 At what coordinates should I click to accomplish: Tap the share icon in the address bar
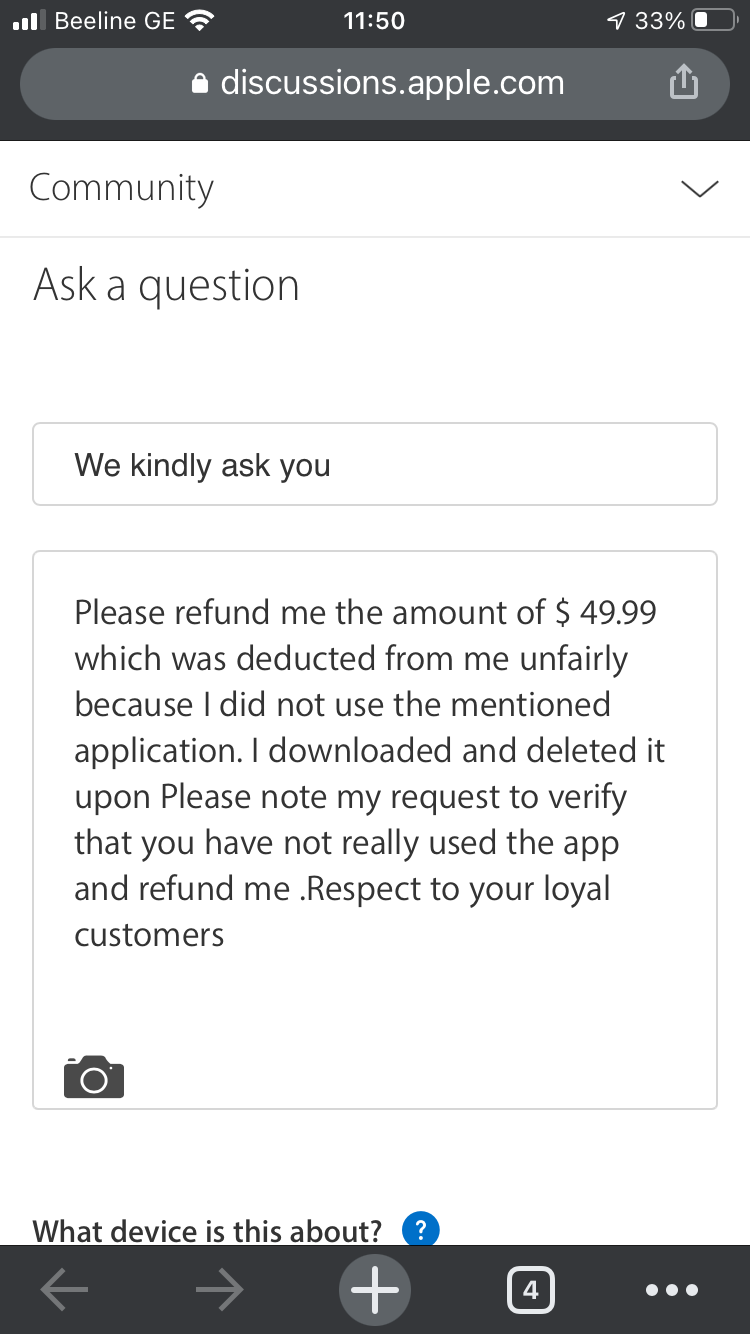point(683,83)
